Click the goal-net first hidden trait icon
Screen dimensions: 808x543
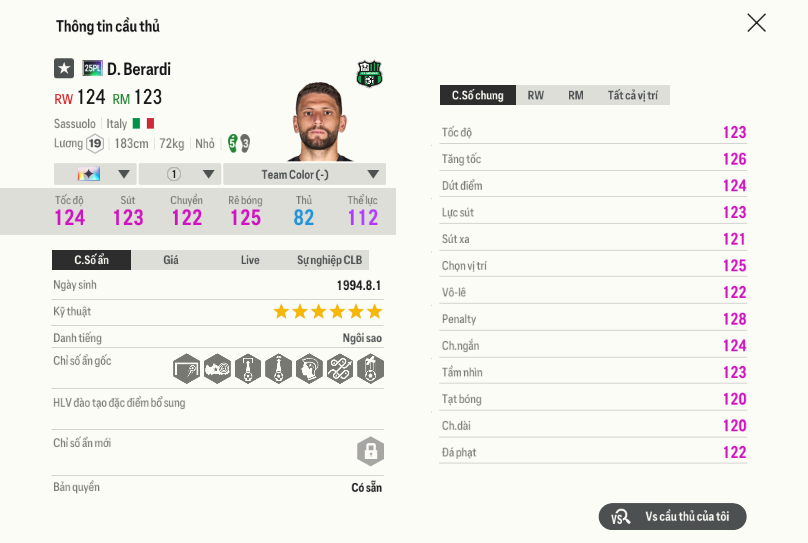click(186, 369)
